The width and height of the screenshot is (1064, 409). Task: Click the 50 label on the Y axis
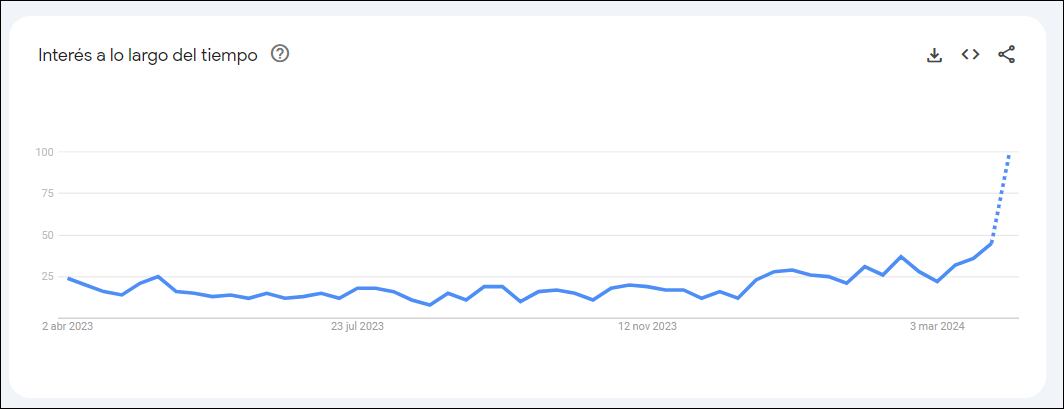click(46, 236)
